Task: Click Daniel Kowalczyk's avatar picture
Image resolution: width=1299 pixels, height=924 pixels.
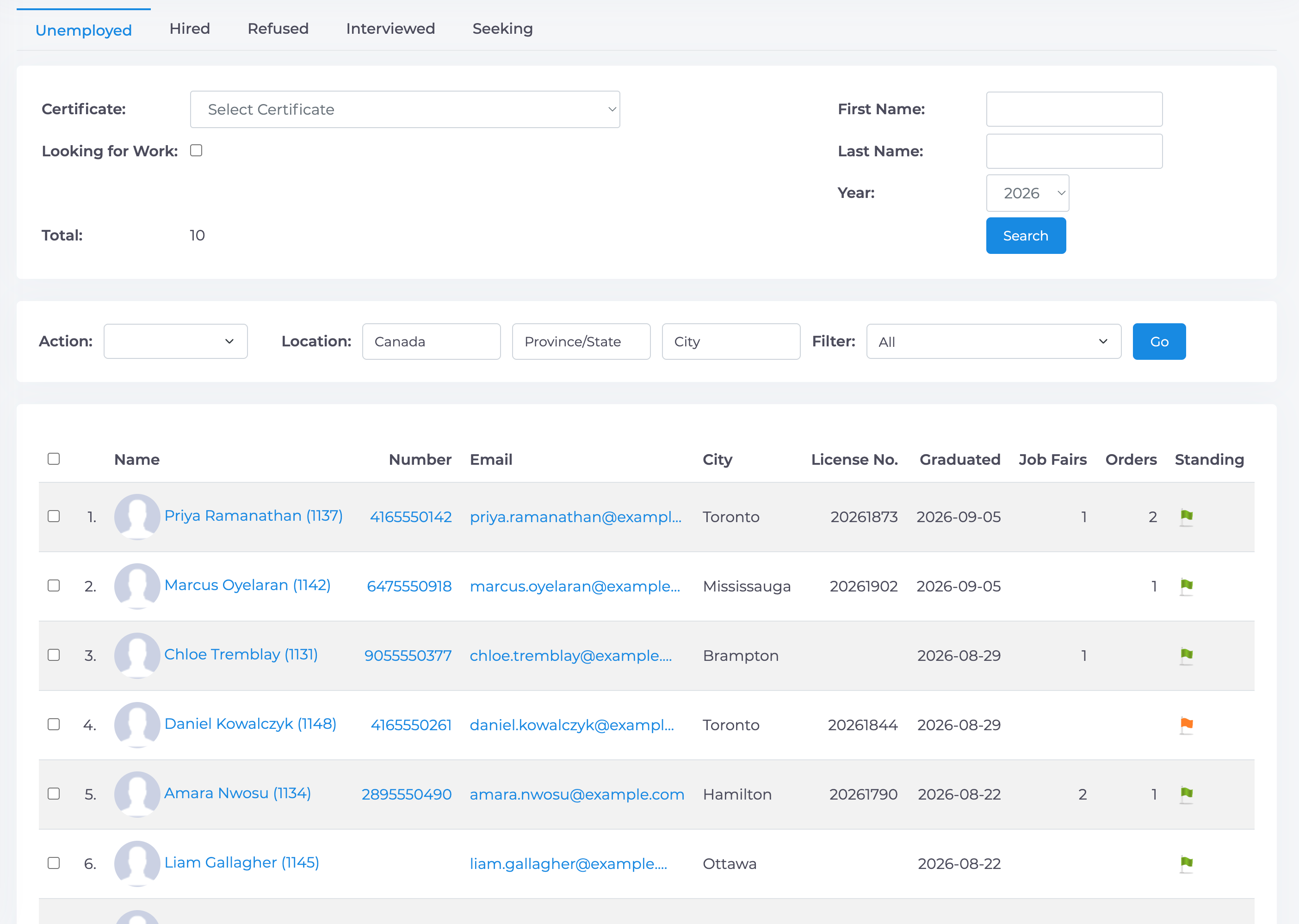Action: pyautogui.click(x=137, y=725)
